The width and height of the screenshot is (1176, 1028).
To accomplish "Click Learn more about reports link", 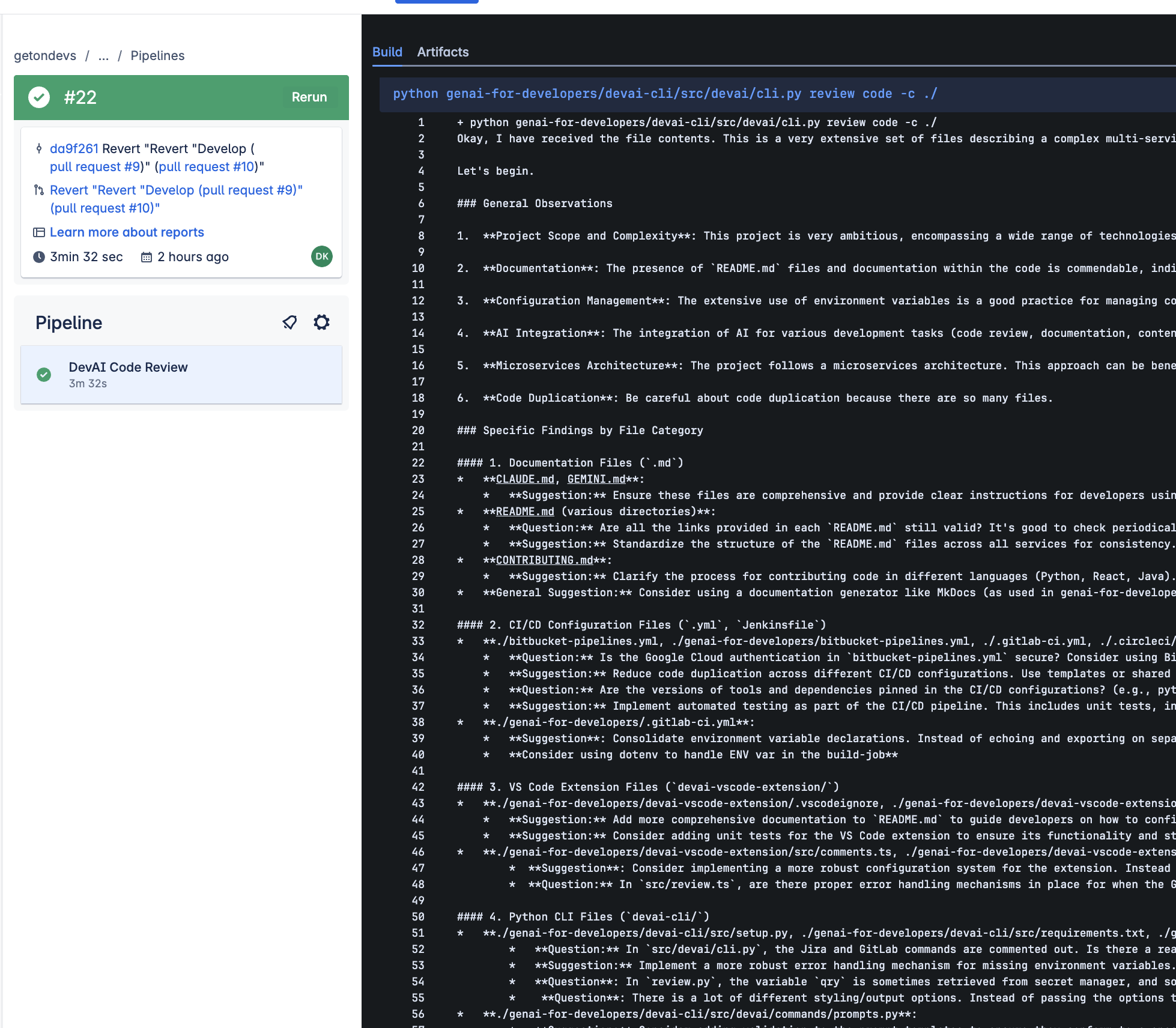I will (x=127, y=232).
